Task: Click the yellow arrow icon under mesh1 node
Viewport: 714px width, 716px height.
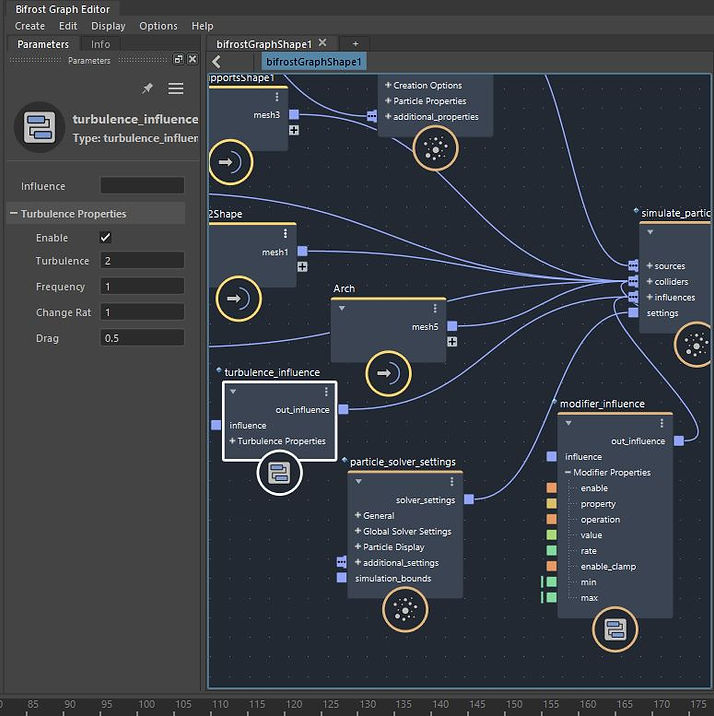Action: tap(239, 299)
